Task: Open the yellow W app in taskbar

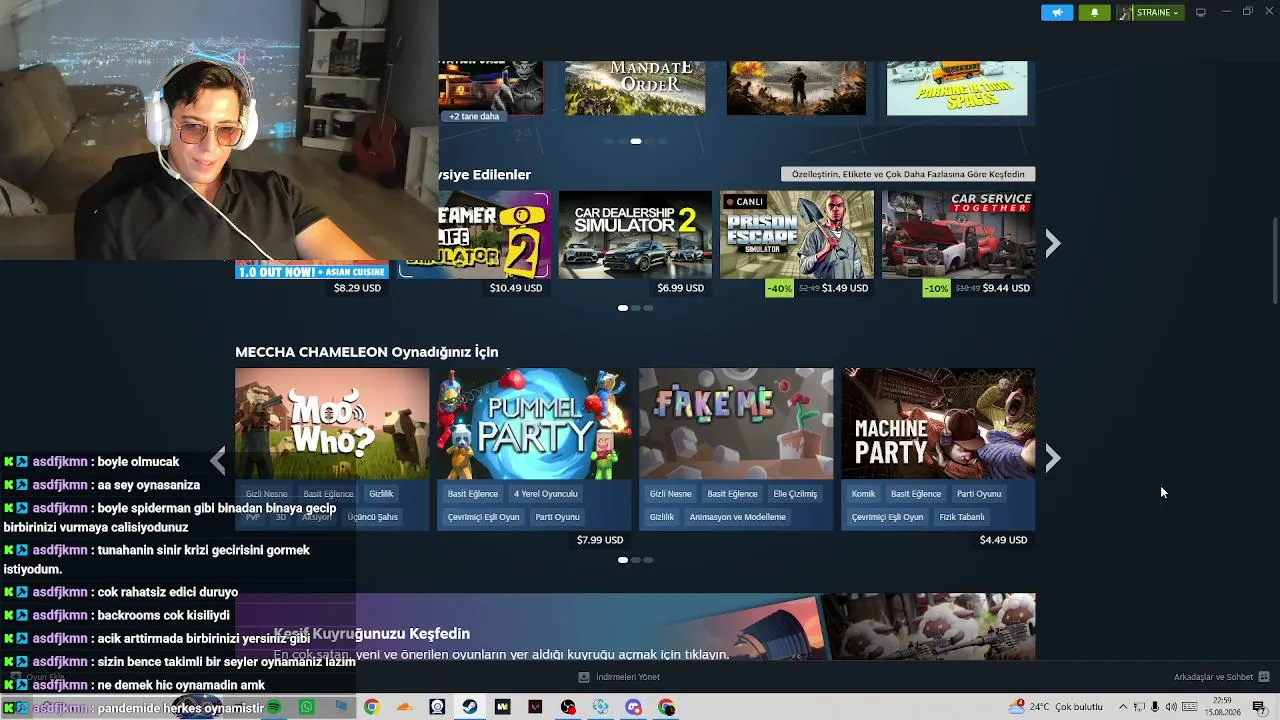Action: (502, 707)
